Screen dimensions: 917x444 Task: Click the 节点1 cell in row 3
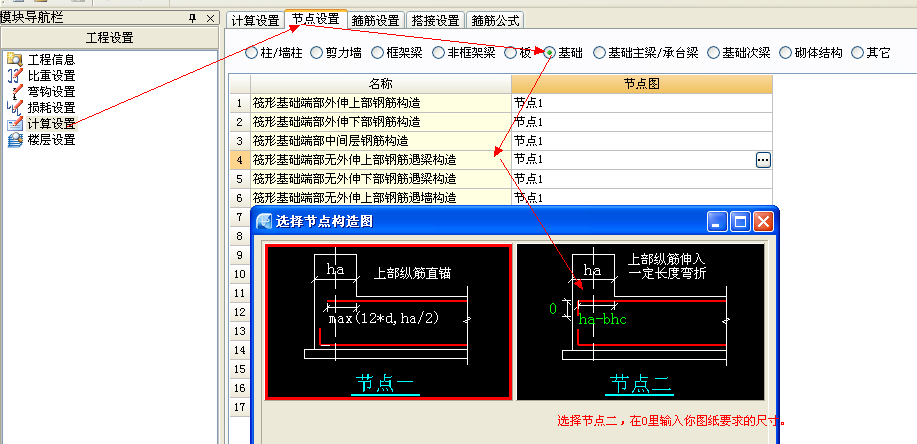pos(642,141)
